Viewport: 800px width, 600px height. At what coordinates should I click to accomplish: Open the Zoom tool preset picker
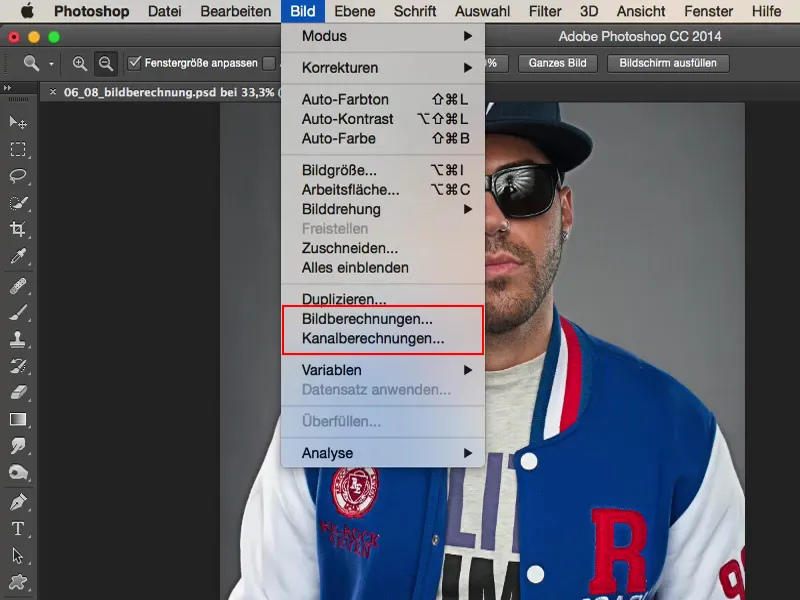tap(51, 64)
